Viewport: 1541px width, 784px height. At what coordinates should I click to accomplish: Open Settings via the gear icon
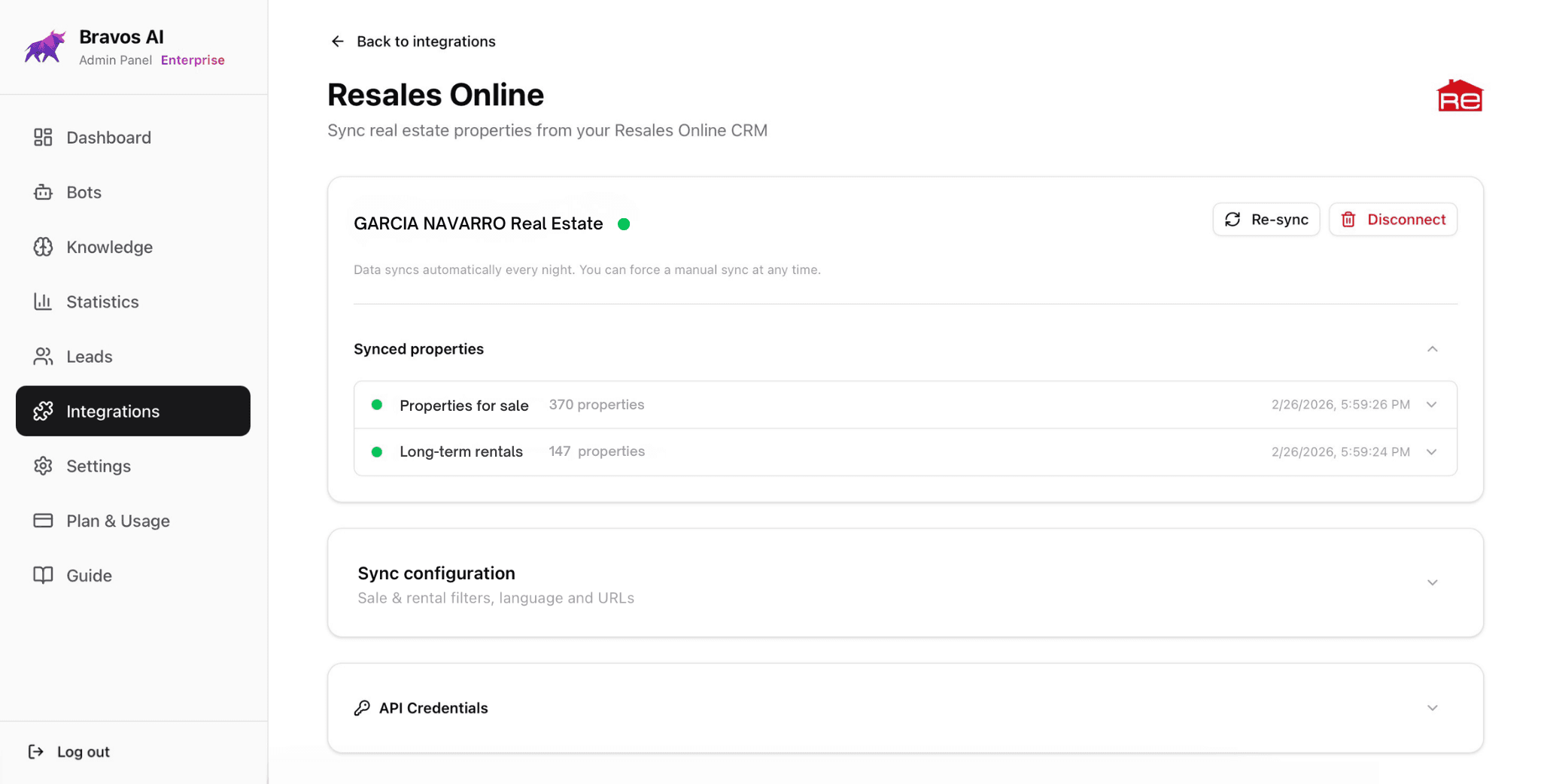pyautogui.click(x=43, y=466)
